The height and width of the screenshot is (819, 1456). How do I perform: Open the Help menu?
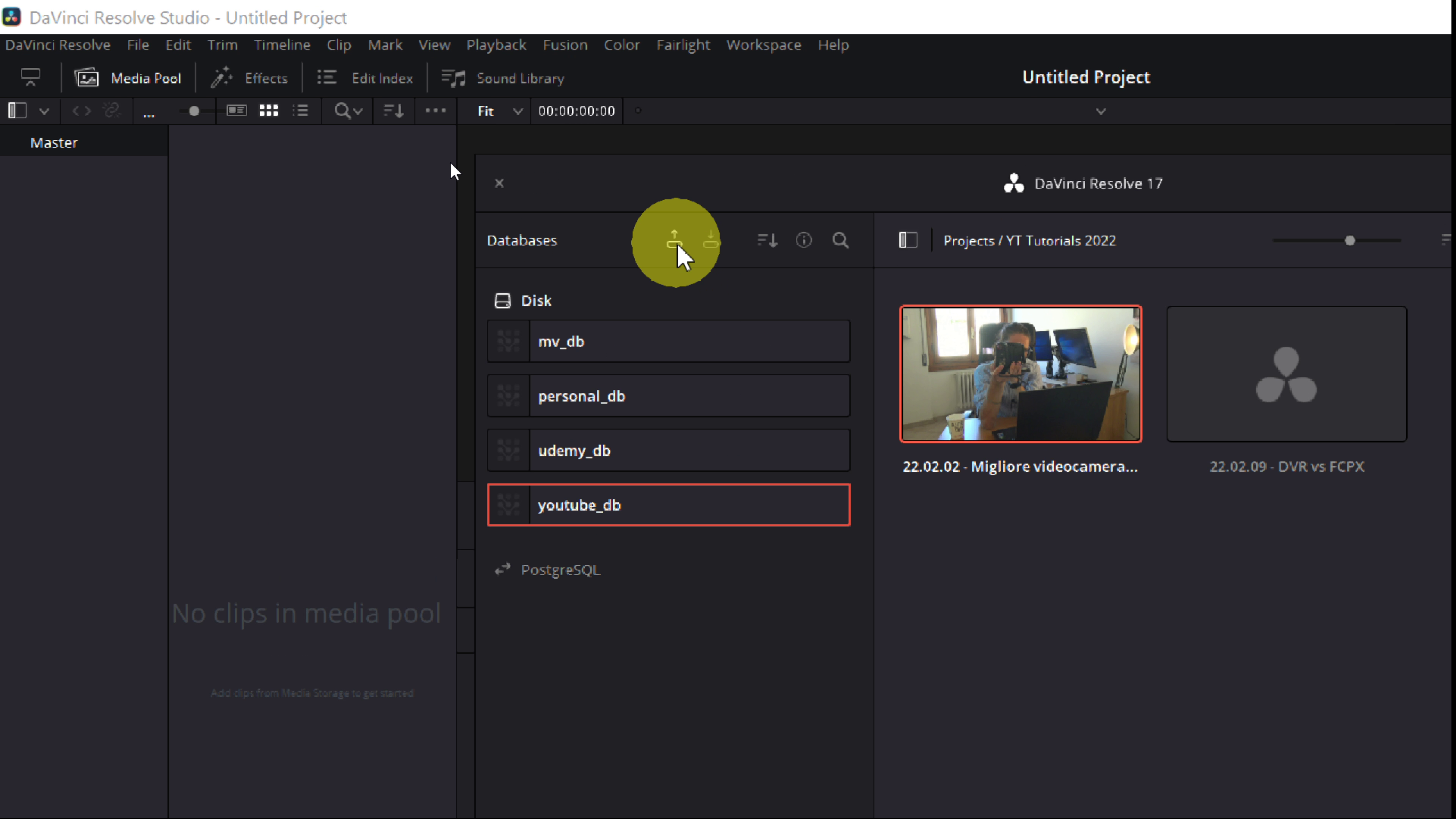[833, 45]
